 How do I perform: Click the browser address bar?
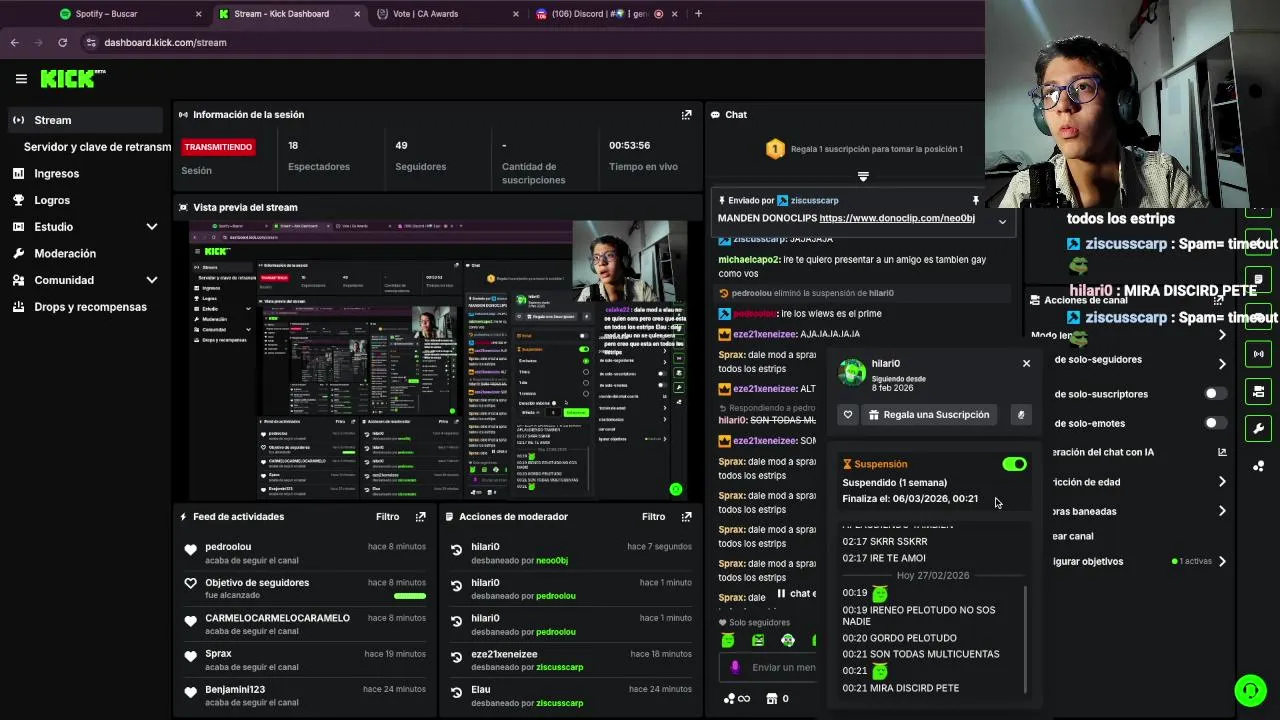(x=530, y=43)
